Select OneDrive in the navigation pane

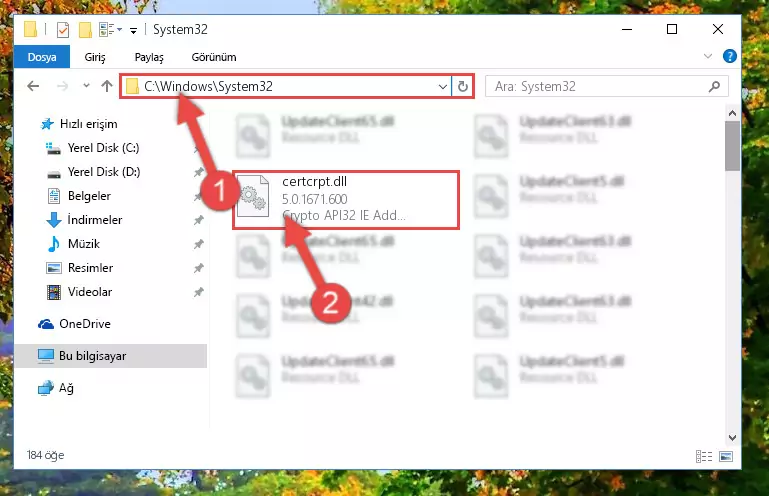click(x=74, y=324)
